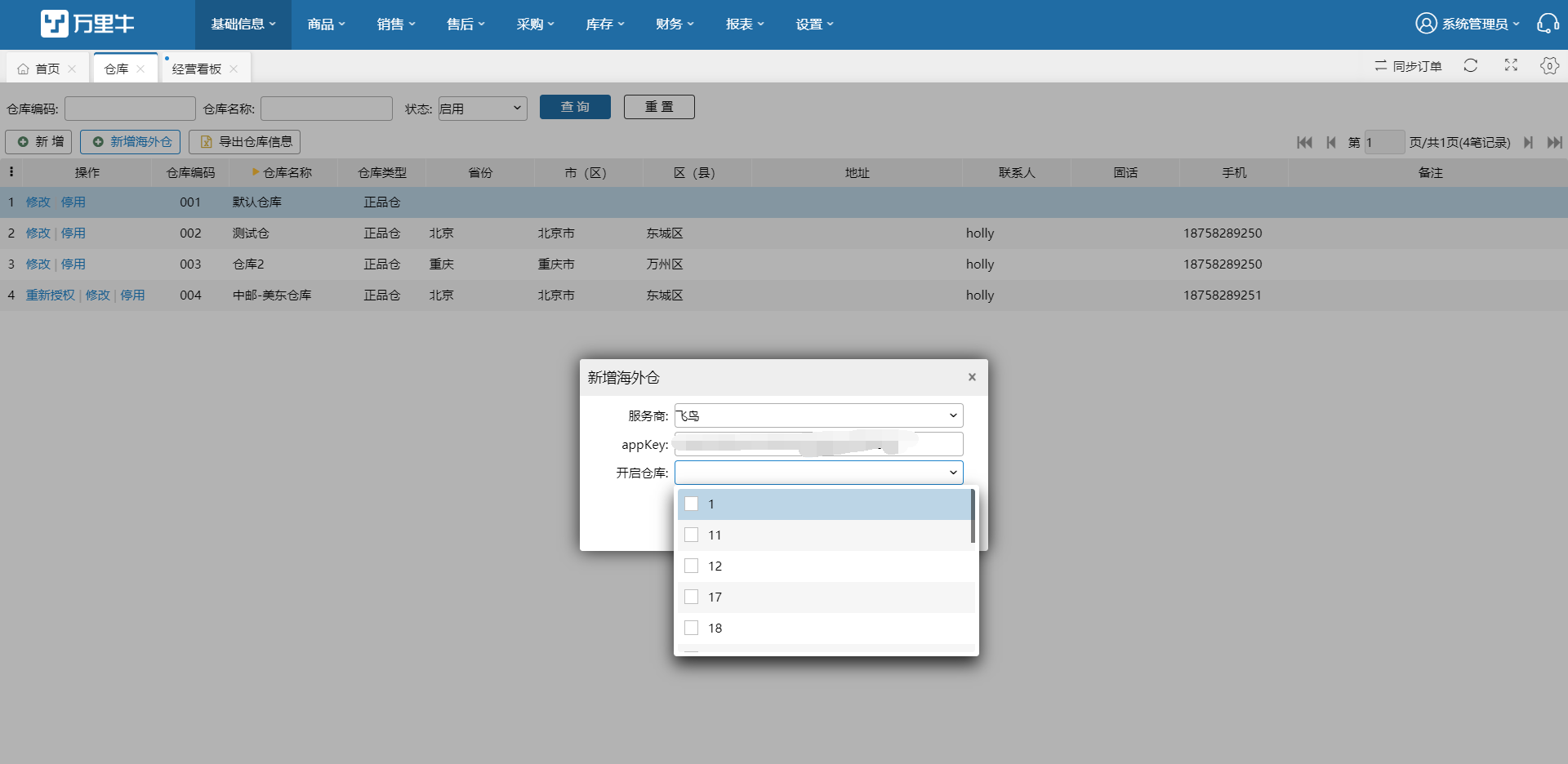Close the 经营看板 tab
The image size is (1568, 764).
point(234,69)
